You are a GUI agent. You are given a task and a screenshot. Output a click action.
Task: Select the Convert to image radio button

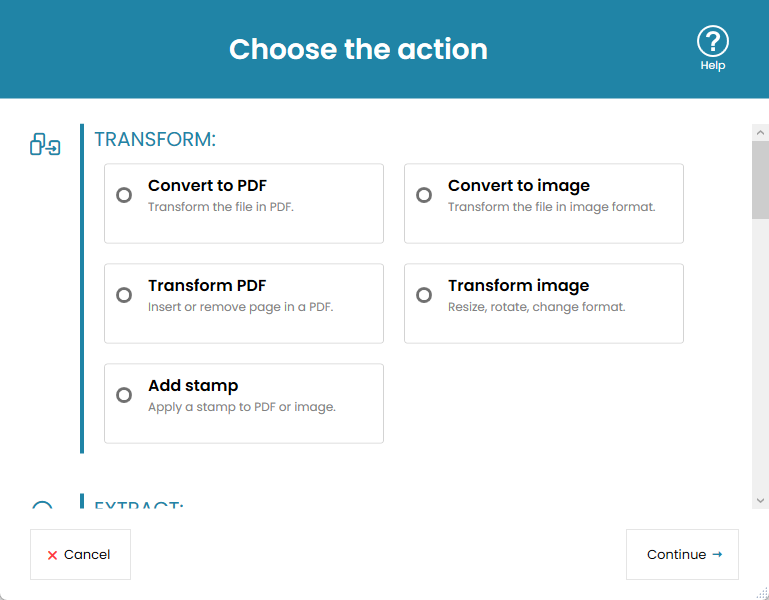click(424, 195)
